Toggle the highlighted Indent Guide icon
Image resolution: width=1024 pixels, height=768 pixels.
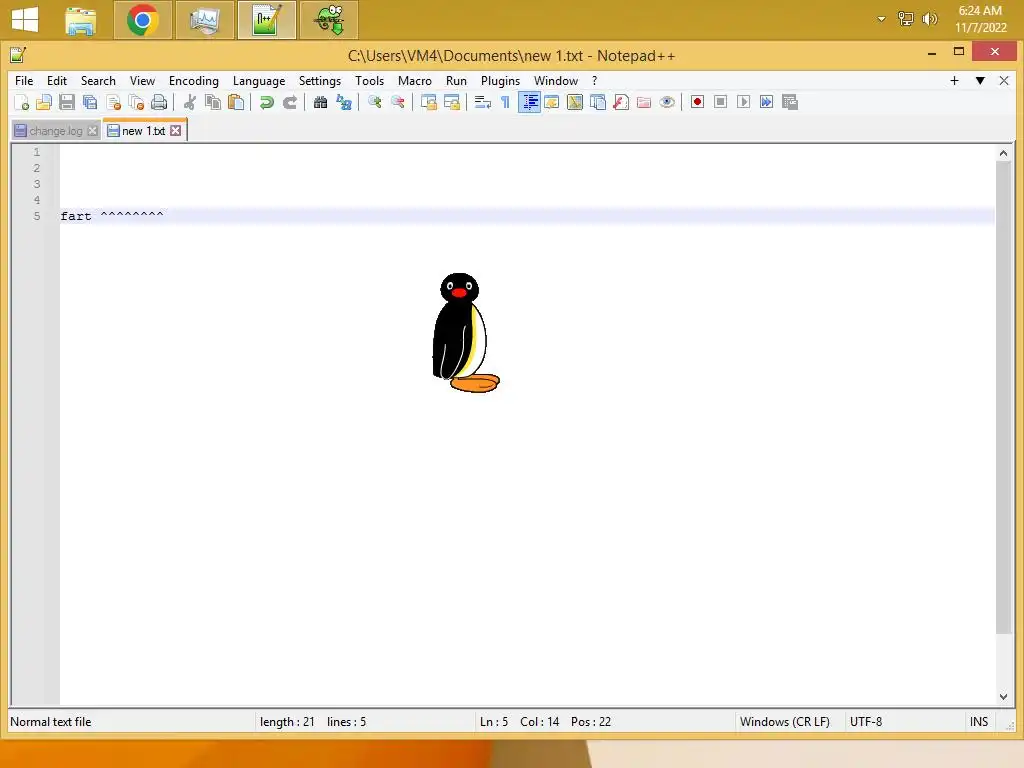coord(529,103)
